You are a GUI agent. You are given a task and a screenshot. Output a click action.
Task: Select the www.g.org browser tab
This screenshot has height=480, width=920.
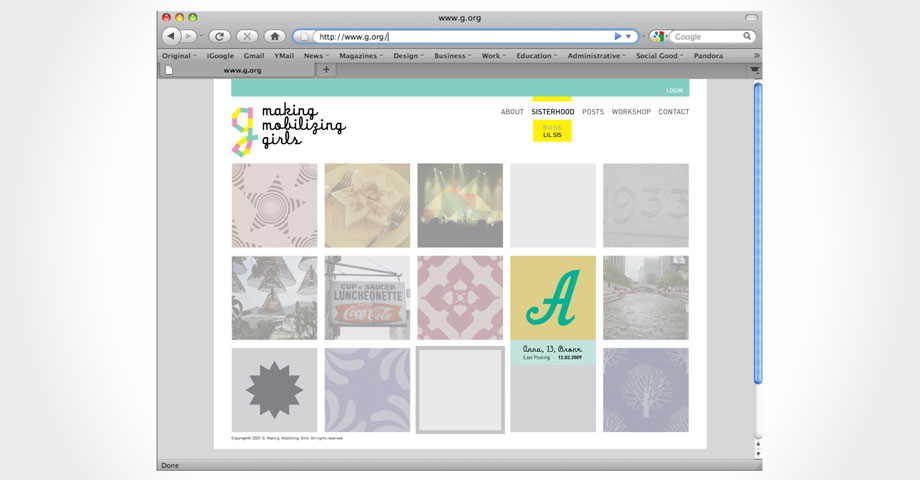pos(242,70)
